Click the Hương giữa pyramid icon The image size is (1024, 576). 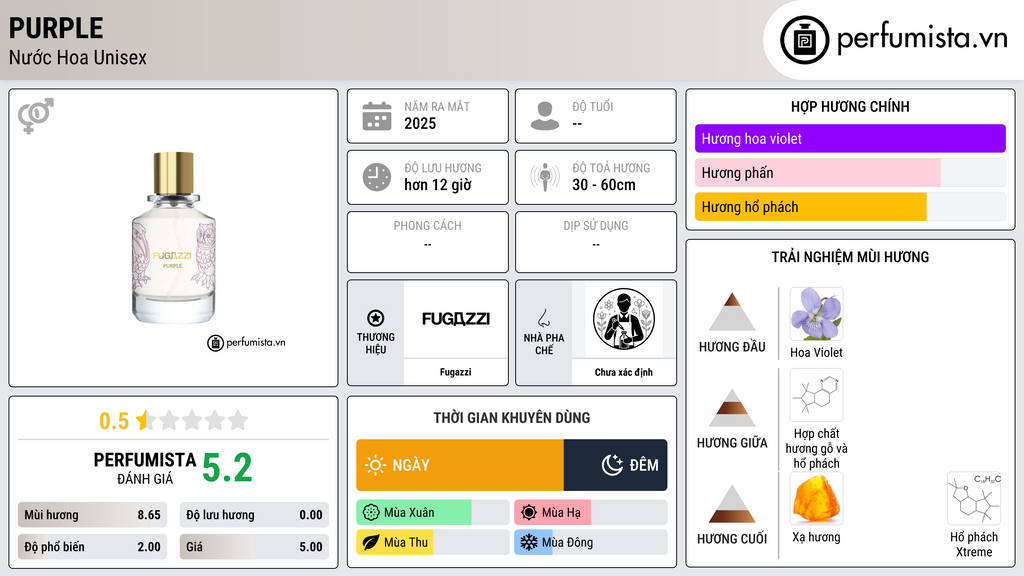point(732,408)
